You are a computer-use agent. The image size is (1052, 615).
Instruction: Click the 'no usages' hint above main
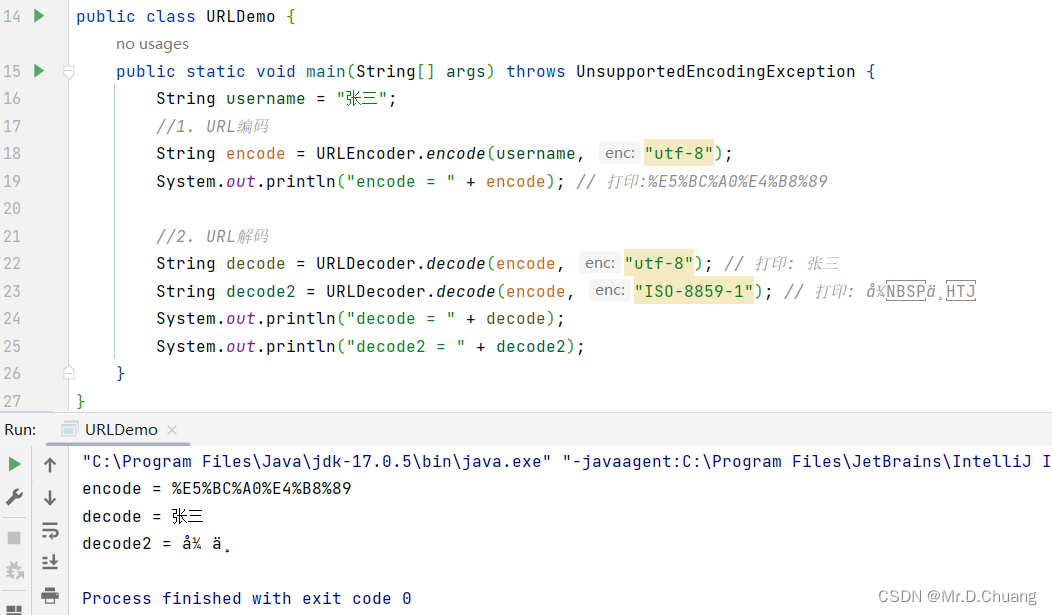click(152, 44)
